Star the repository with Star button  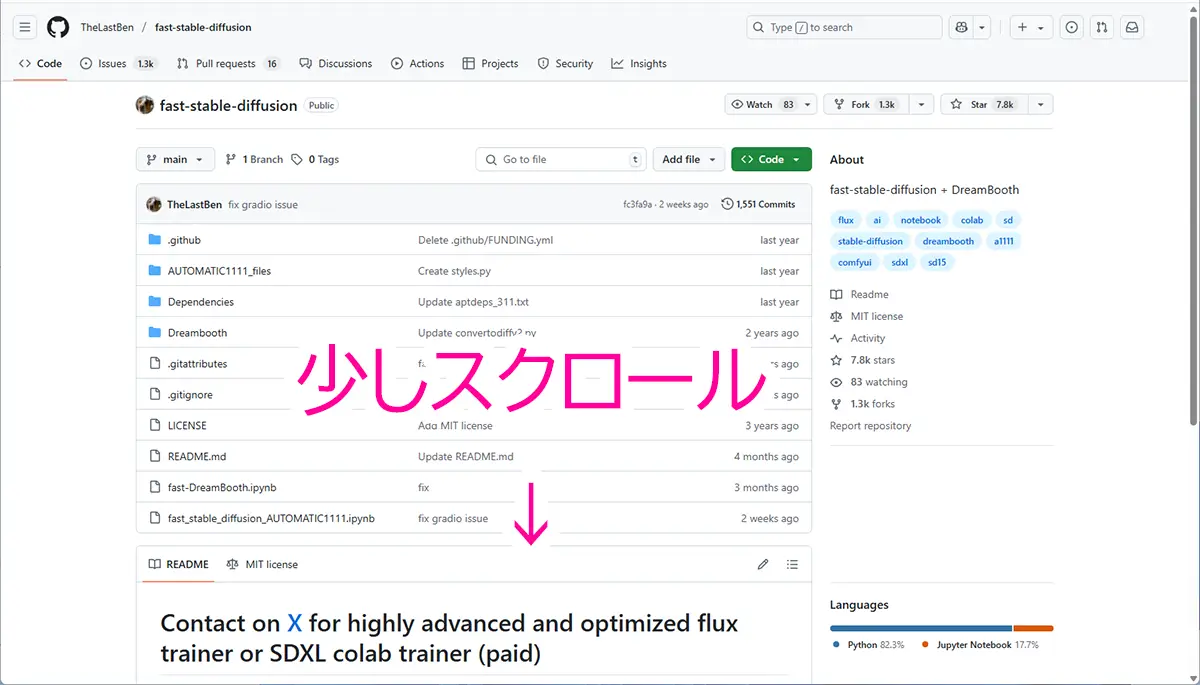[x=985, y=104]
